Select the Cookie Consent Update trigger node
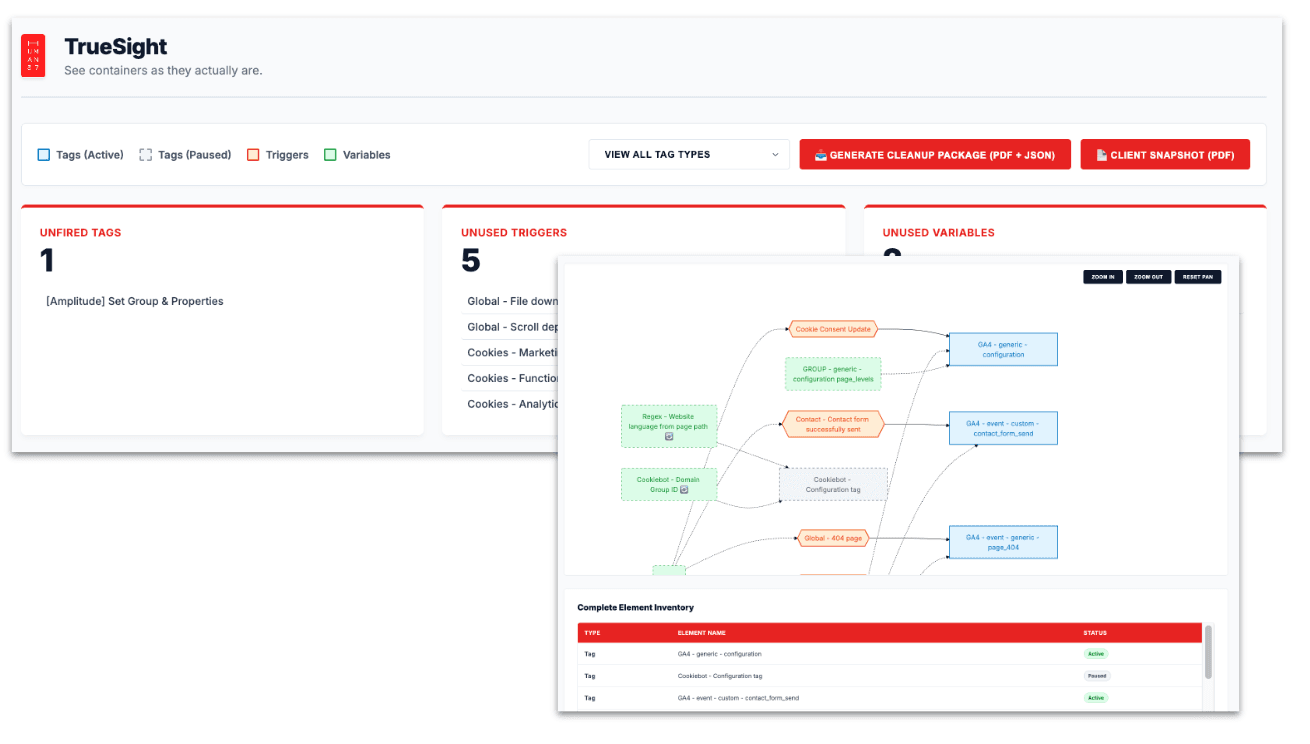The width and height of the screenshot is (1310, 744). [x=833, y=329]
